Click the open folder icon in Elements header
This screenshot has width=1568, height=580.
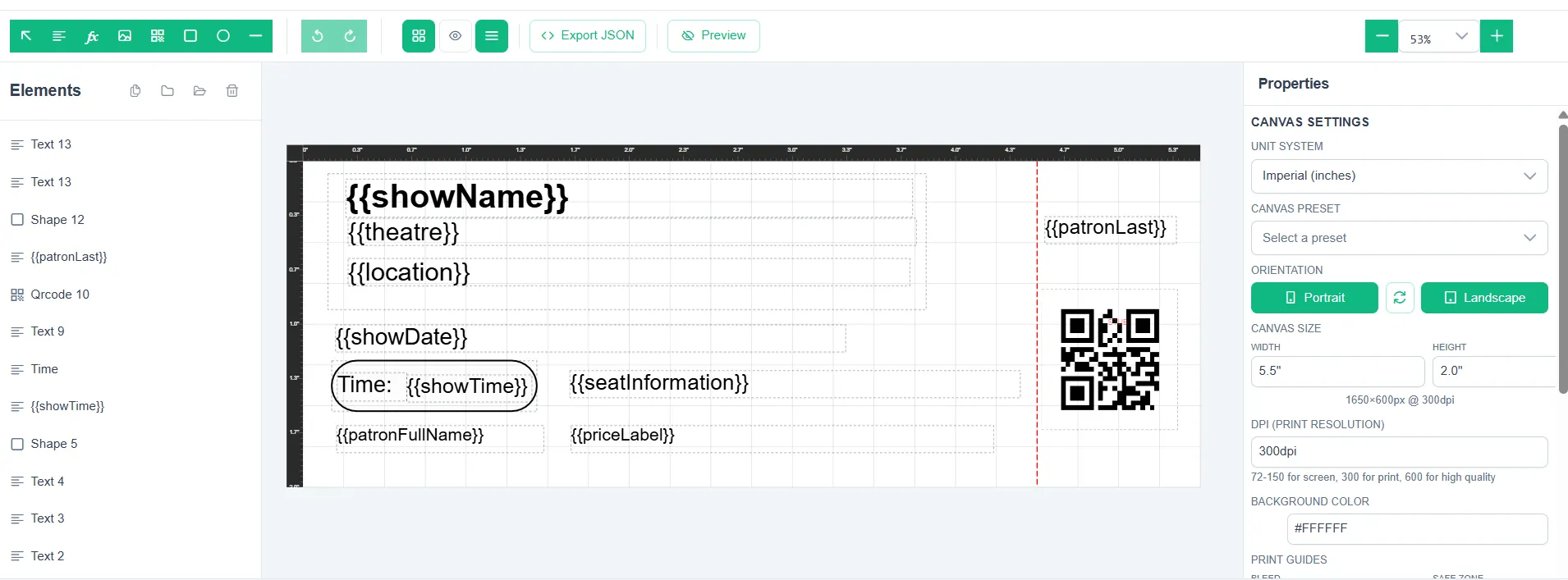click(x=199, y=91)
